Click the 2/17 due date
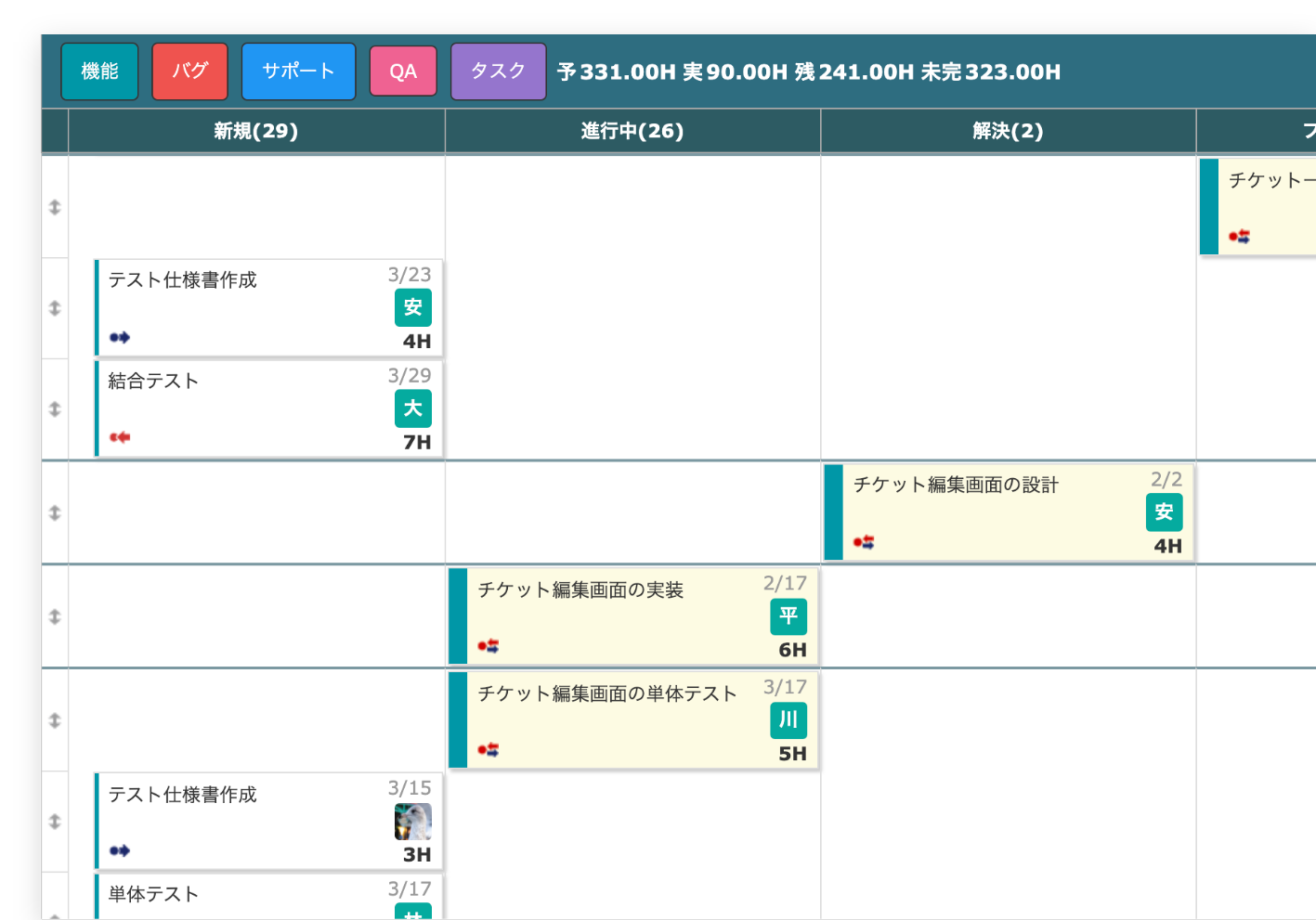This screenshot has width=1316, height=920. (x=785, y=584)
